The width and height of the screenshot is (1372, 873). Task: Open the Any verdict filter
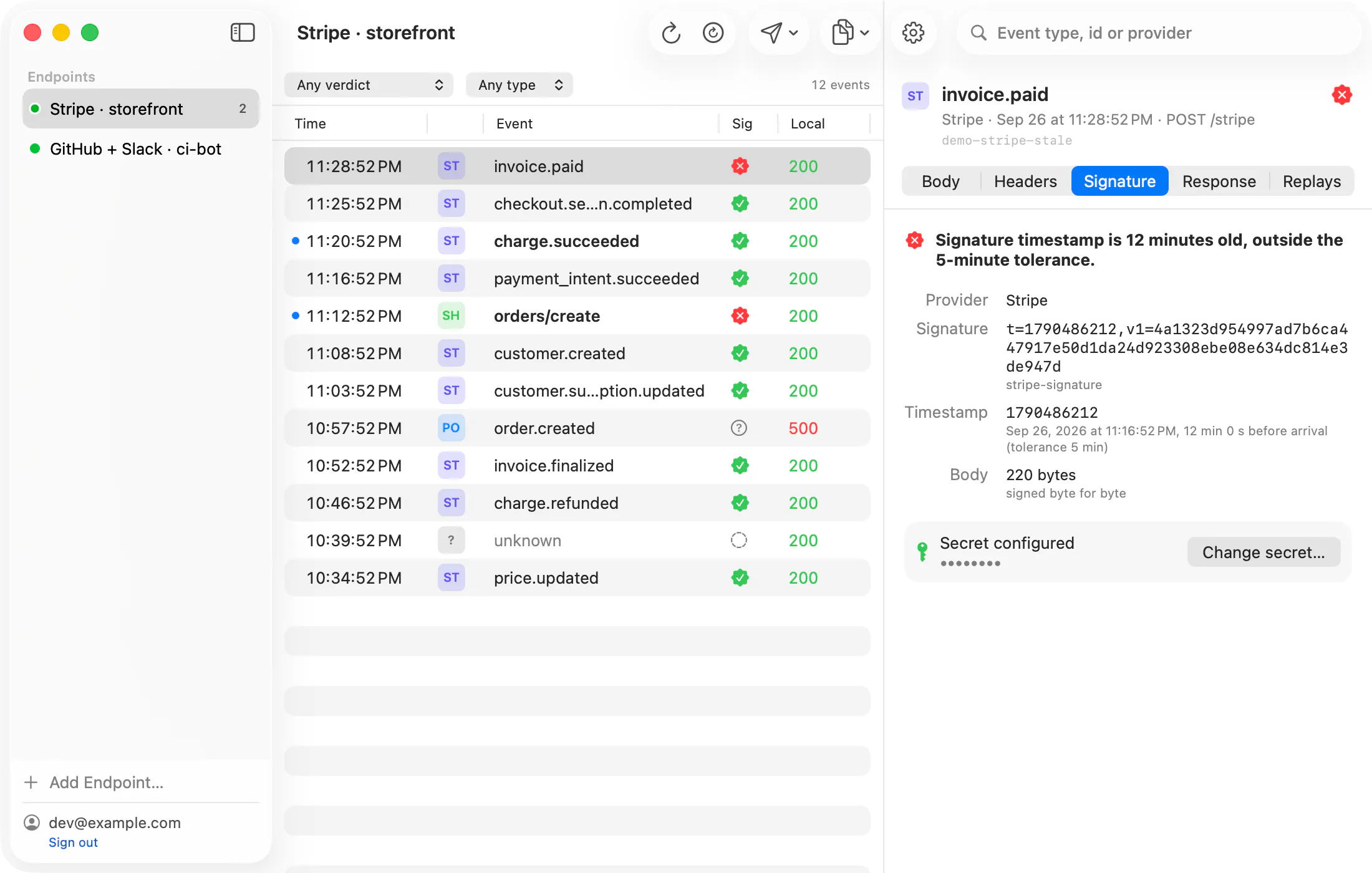(x=369, y=85)
